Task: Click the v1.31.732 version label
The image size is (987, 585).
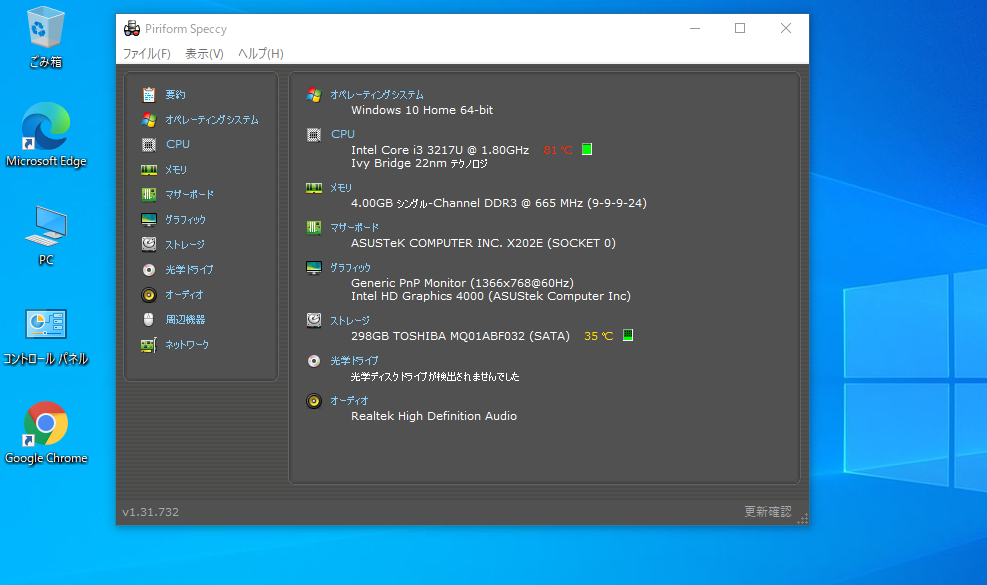Action: (150, 512)
